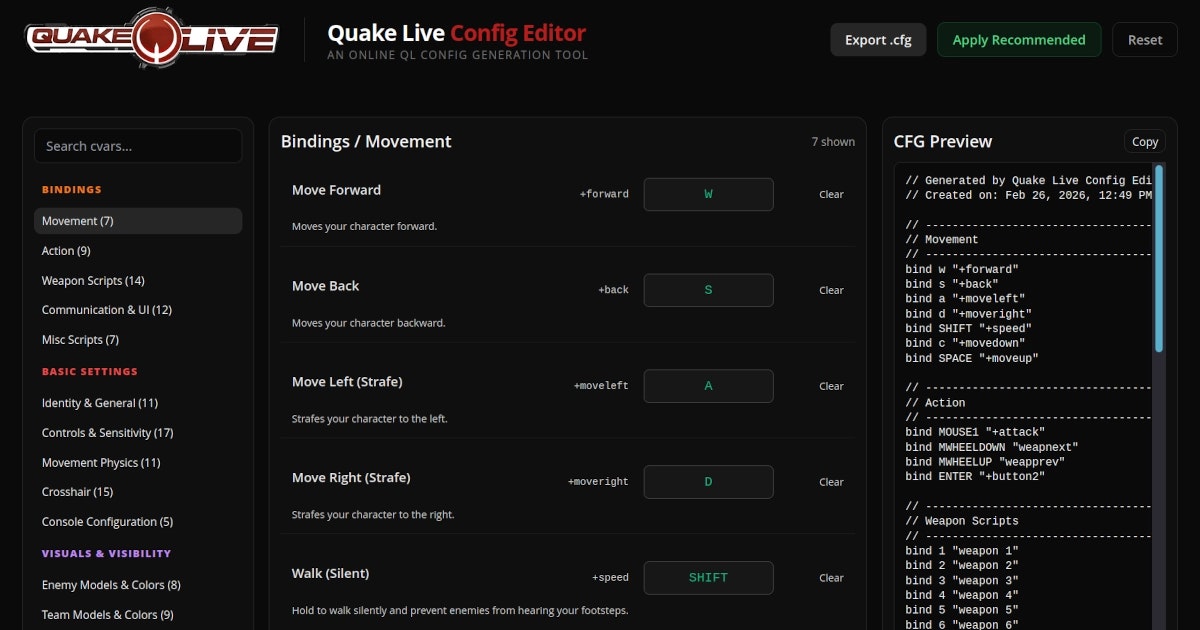Open the Crosshair settings category

coord(76,491)
